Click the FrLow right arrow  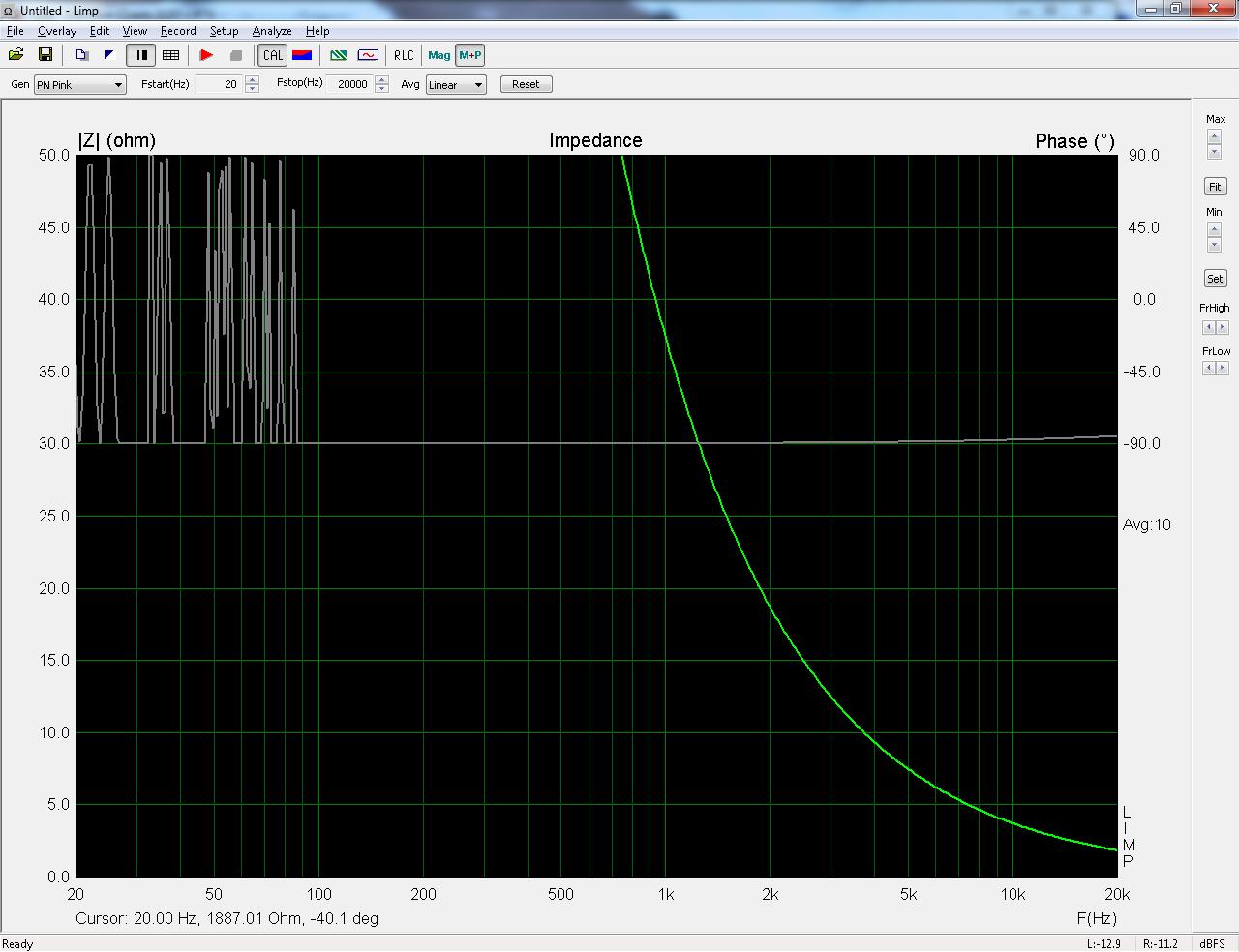[x=1222, y=368]
